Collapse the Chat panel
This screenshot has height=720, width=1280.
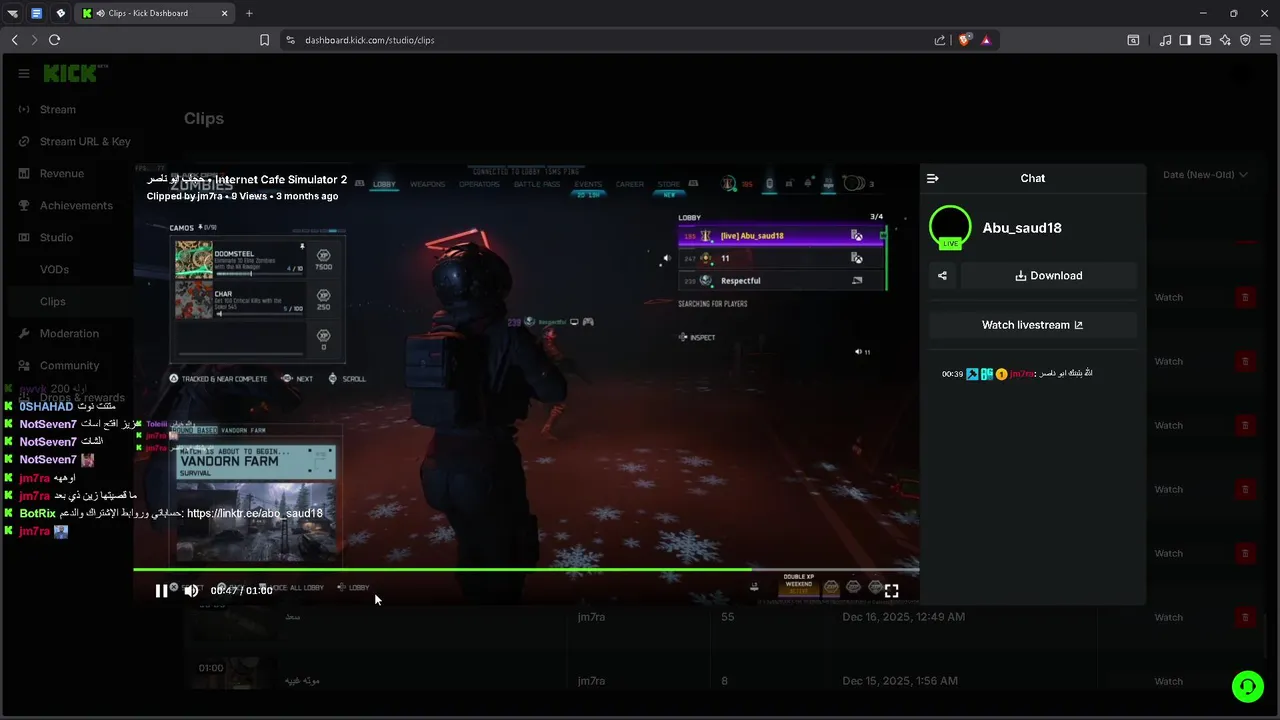933,178
